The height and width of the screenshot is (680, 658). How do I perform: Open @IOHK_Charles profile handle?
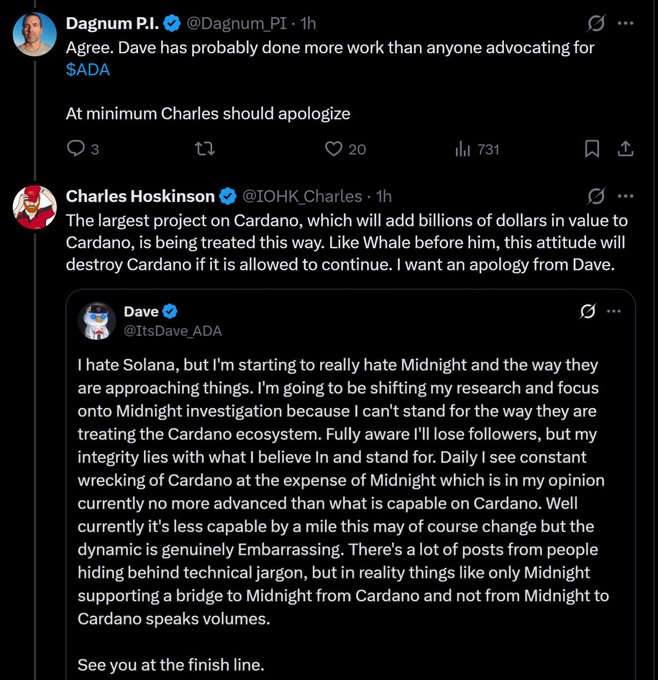click(x=303, y=196)
